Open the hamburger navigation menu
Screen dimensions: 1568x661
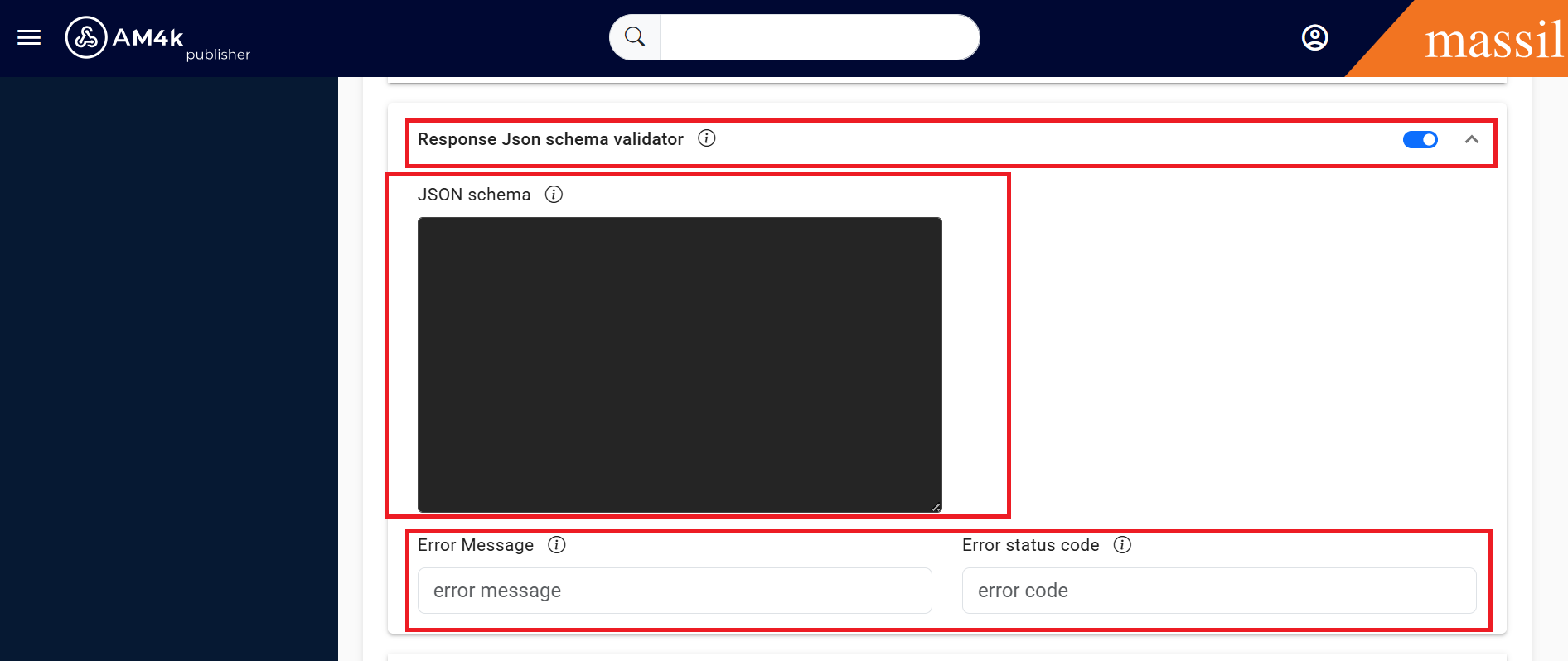29,37
